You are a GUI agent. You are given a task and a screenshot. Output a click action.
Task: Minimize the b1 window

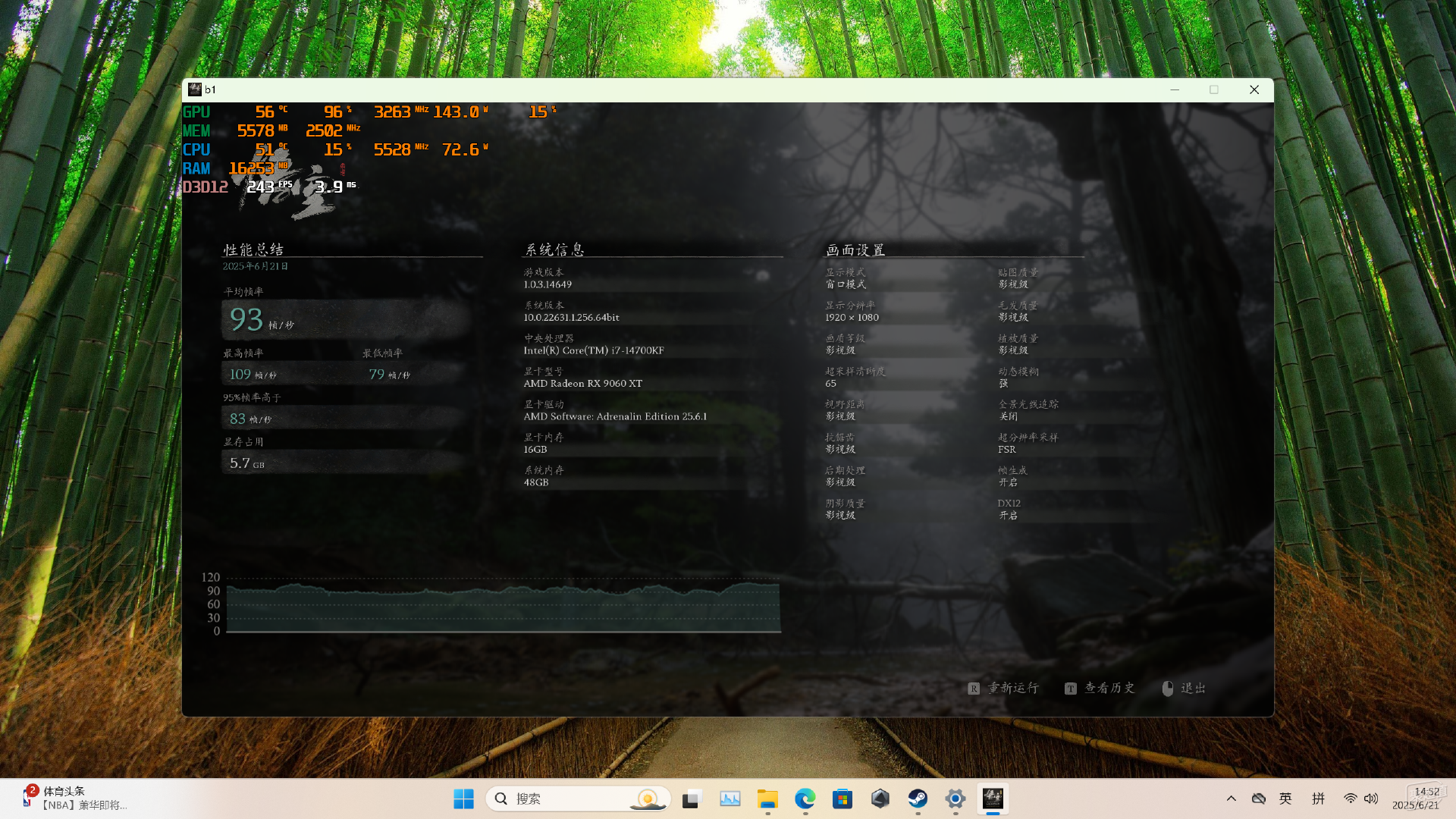[x=1175, y=89]
